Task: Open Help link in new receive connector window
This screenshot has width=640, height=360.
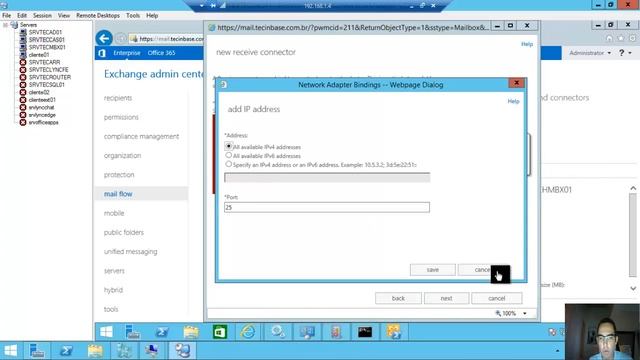Action: point(527,44)
